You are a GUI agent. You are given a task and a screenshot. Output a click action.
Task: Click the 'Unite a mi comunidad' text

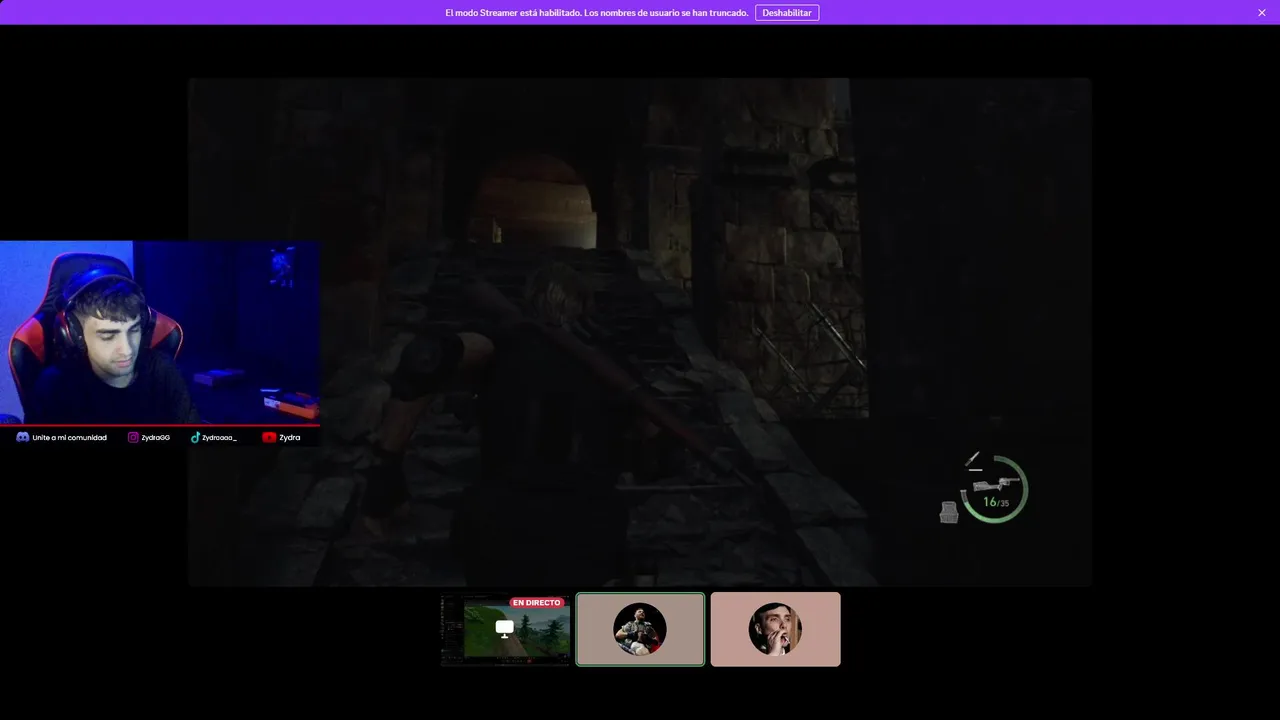[x=69, y=437]
